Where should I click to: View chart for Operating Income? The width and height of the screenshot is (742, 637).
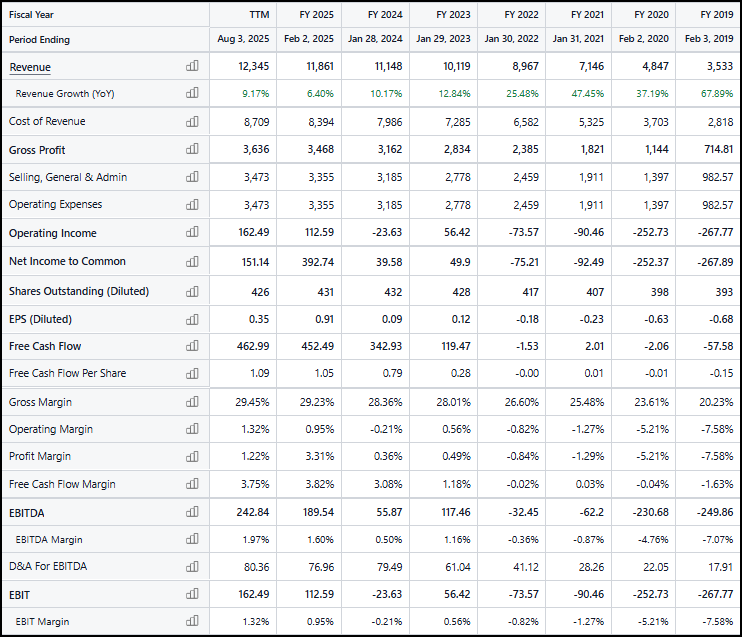point(192,232)
